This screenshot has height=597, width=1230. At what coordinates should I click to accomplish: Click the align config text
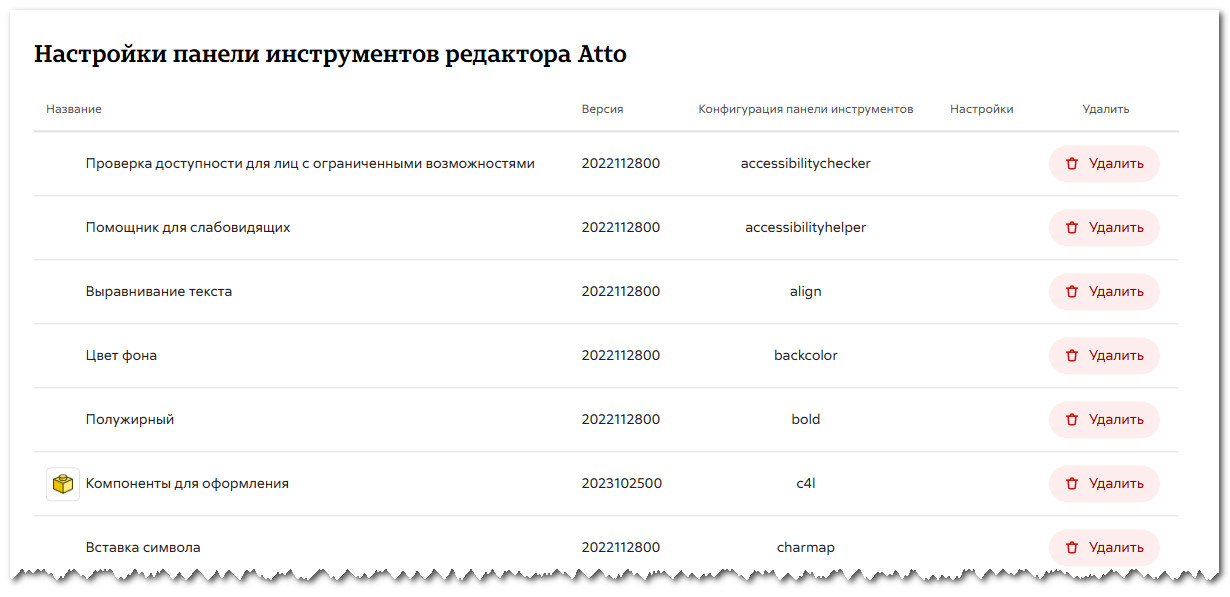click(806, 292)
